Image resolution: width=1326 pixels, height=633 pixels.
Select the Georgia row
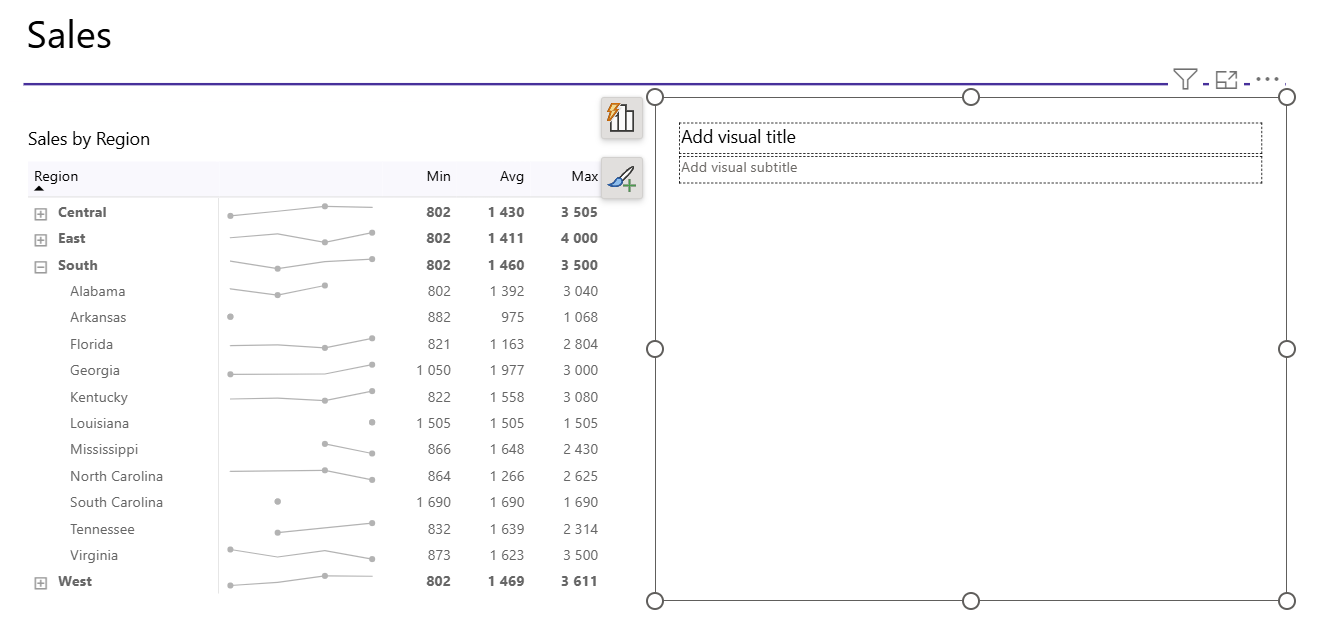[314, 370]
